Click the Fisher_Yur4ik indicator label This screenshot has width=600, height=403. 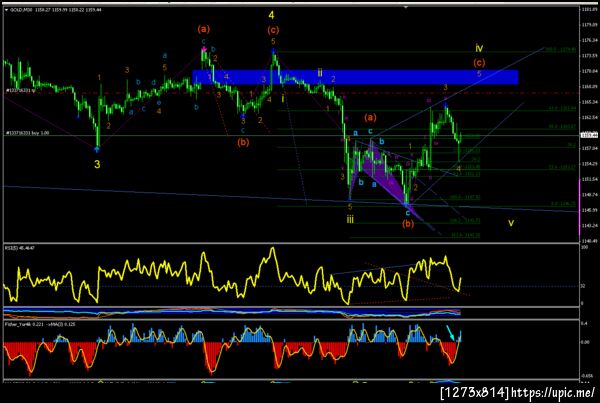click(40, 324)
